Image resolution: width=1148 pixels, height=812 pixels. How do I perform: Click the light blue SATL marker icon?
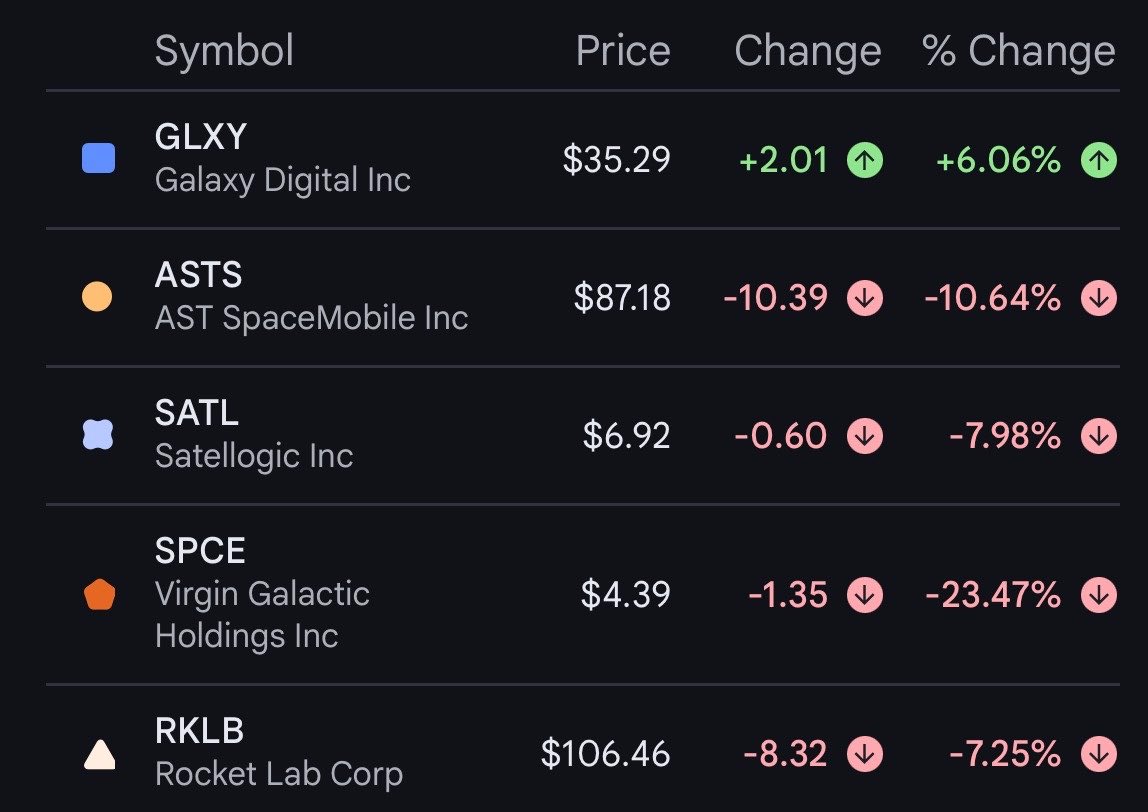(x=97, y=434)
